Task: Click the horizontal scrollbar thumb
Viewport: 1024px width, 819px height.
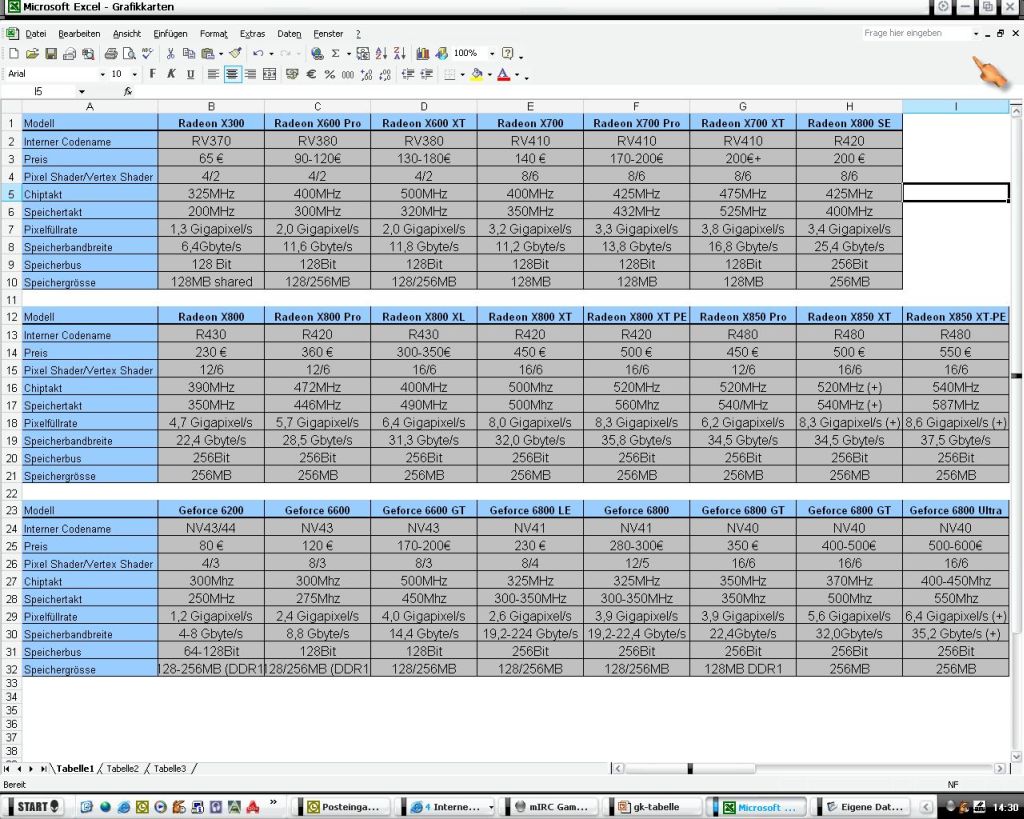Action: coord(690,769)
